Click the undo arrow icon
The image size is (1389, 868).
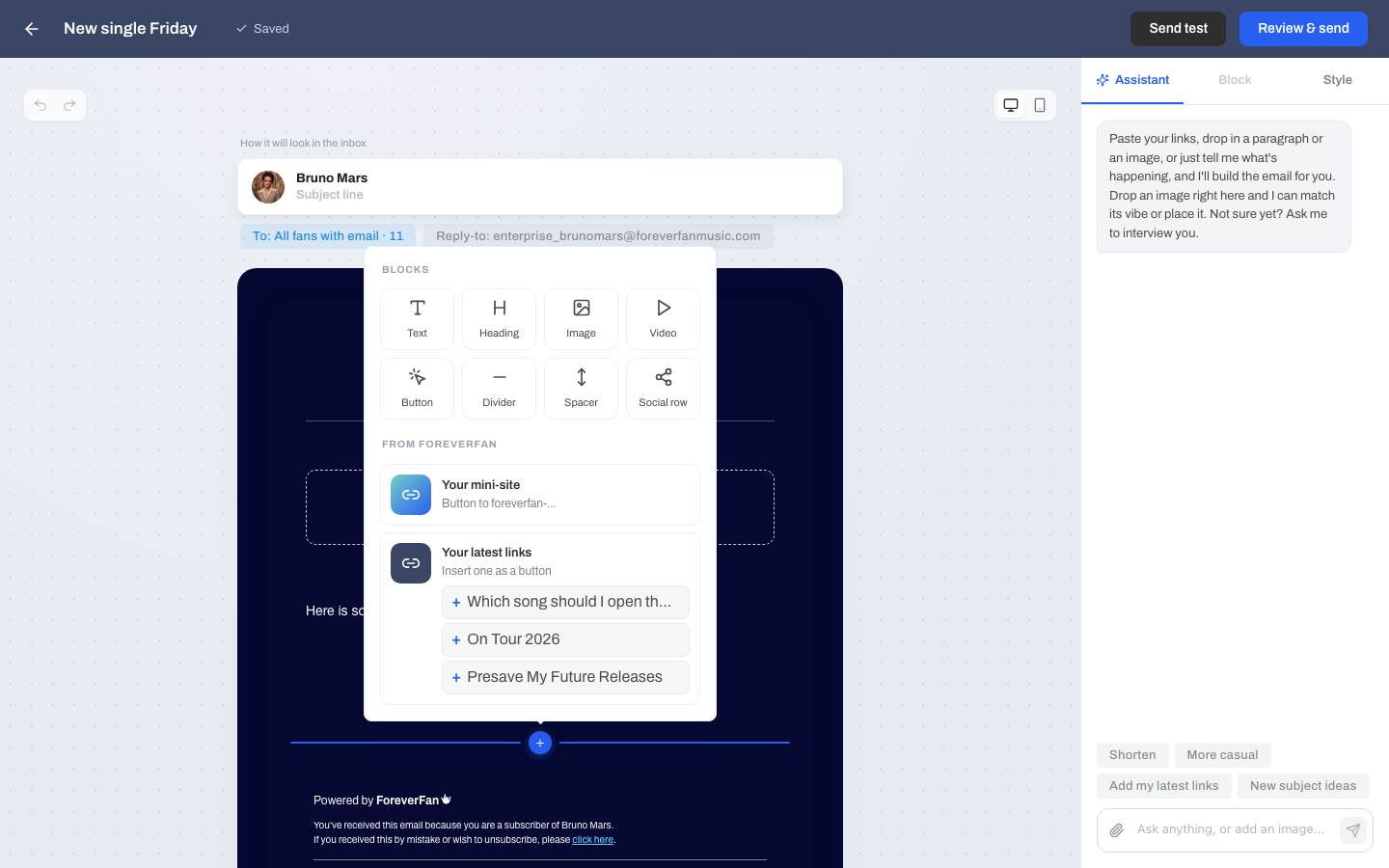pyautogui.click(x=41, y=105)
